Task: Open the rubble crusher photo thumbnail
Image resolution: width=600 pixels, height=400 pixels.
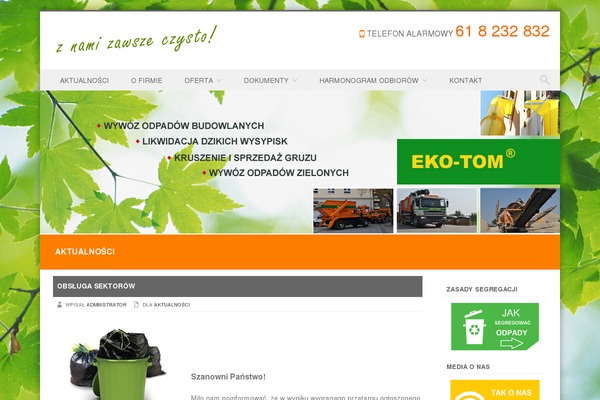Action: coord(520,211)
